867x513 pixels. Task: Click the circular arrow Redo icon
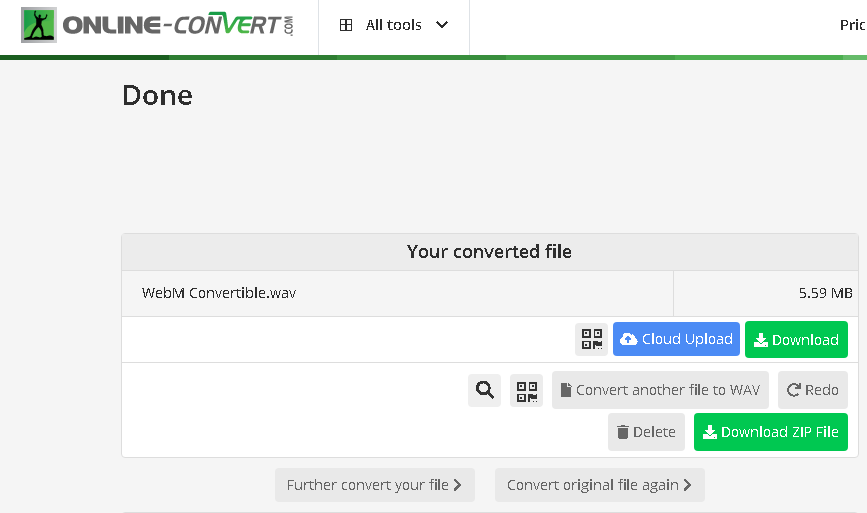[794, 390]
